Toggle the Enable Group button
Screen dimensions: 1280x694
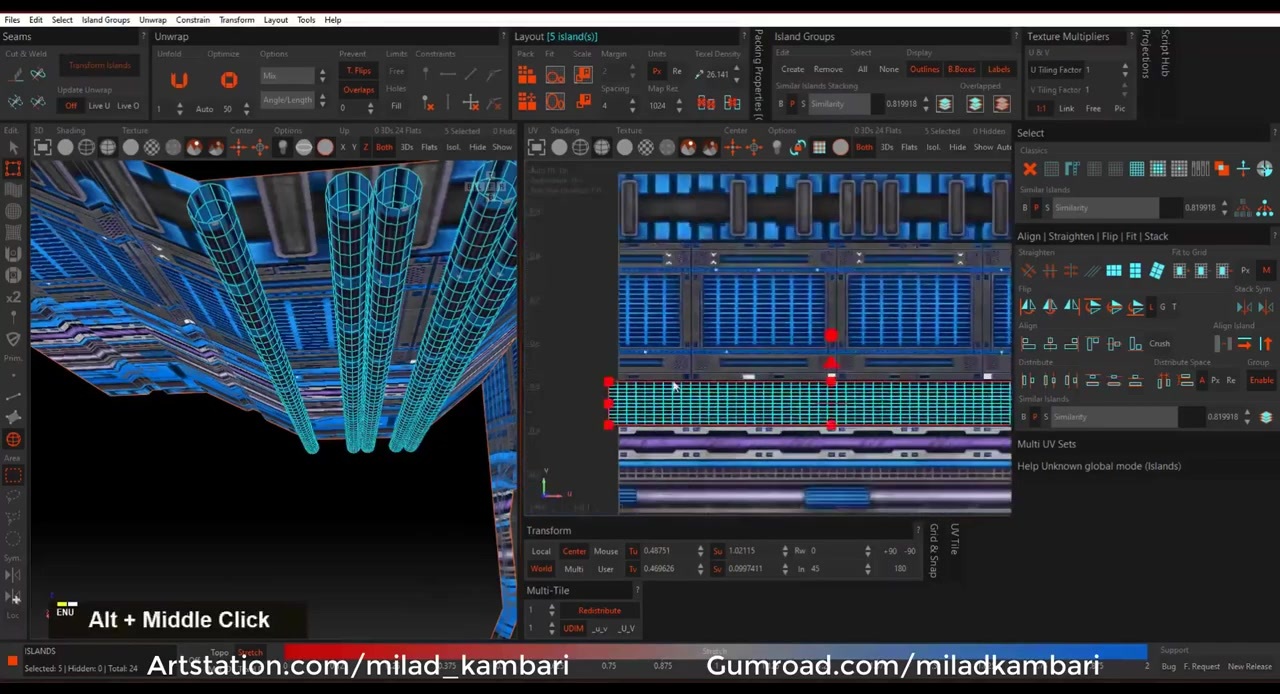tap(1262, 381)
